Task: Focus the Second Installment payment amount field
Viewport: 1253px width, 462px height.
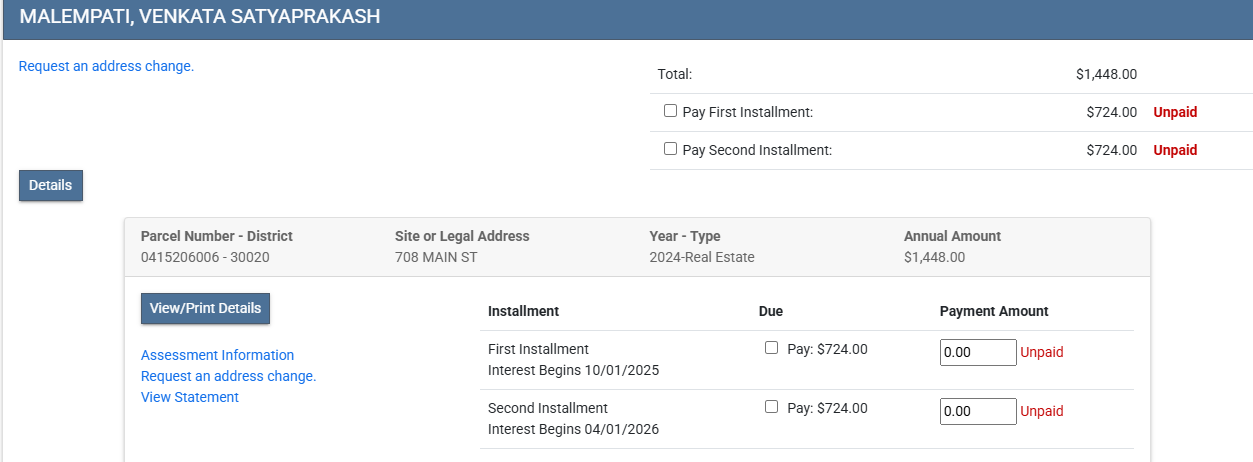Action: 977,411
